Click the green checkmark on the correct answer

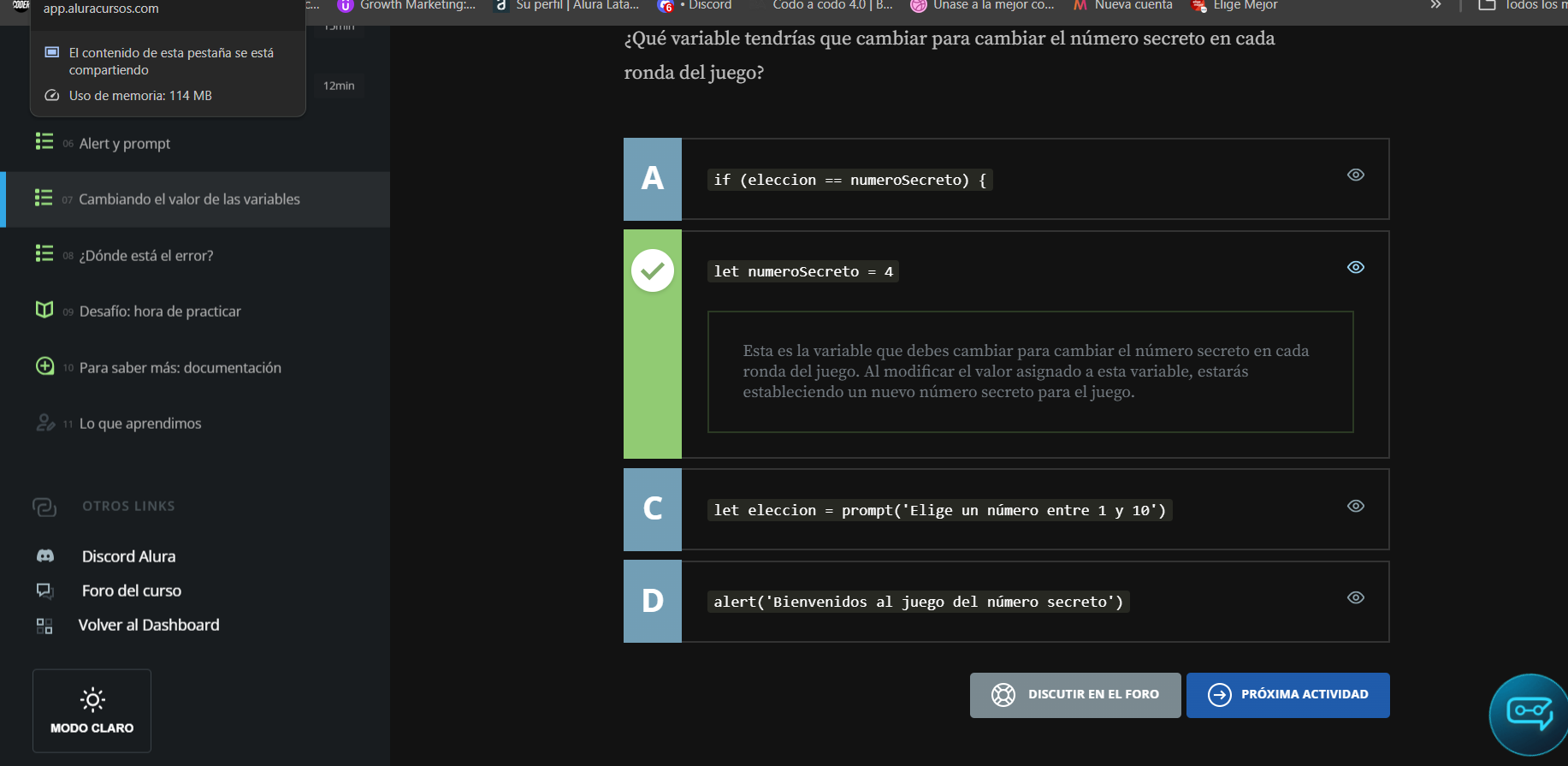tap(653, 270)
